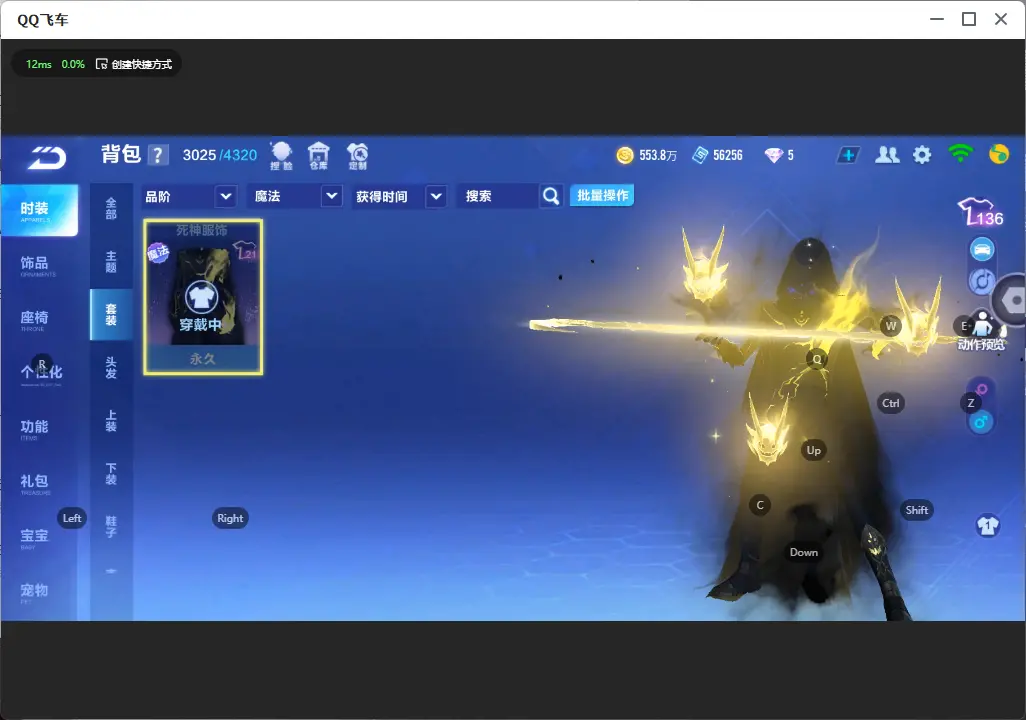Choose the 全部 all subcategory

111,209
